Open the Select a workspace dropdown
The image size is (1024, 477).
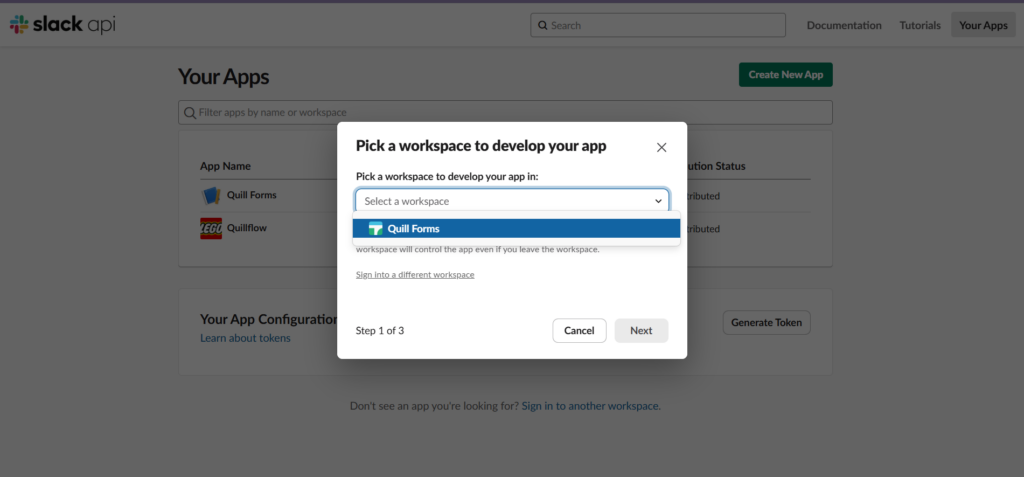[x=512, y=201]
